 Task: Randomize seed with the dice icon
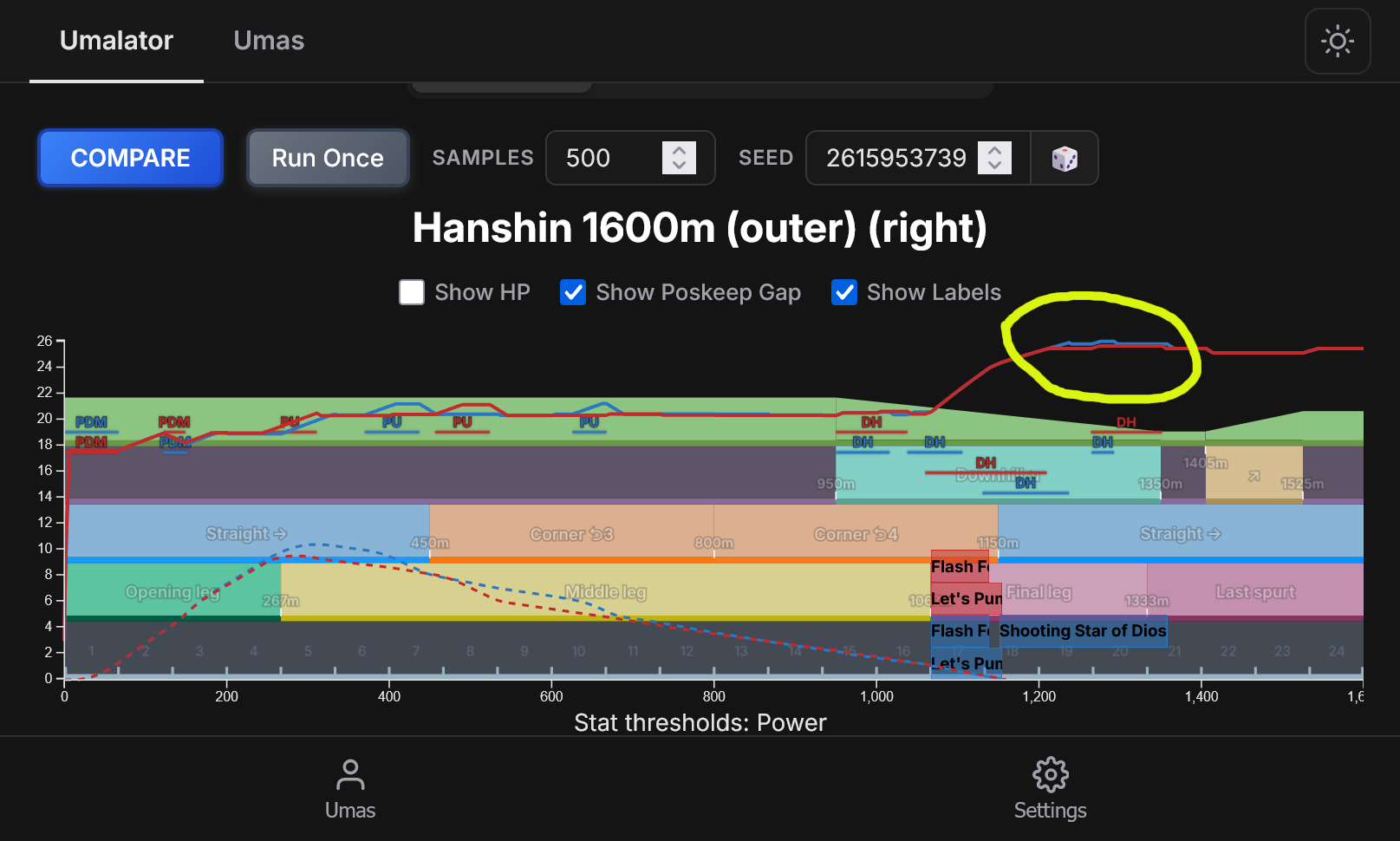[x=1065, y=159]
